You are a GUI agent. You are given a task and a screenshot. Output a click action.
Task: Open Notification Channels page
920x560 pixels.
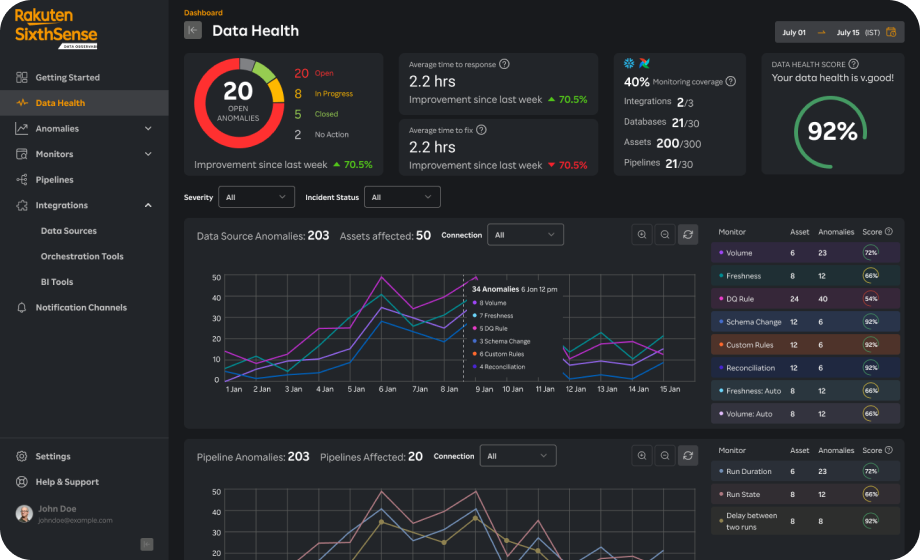(x=84, y=308)
